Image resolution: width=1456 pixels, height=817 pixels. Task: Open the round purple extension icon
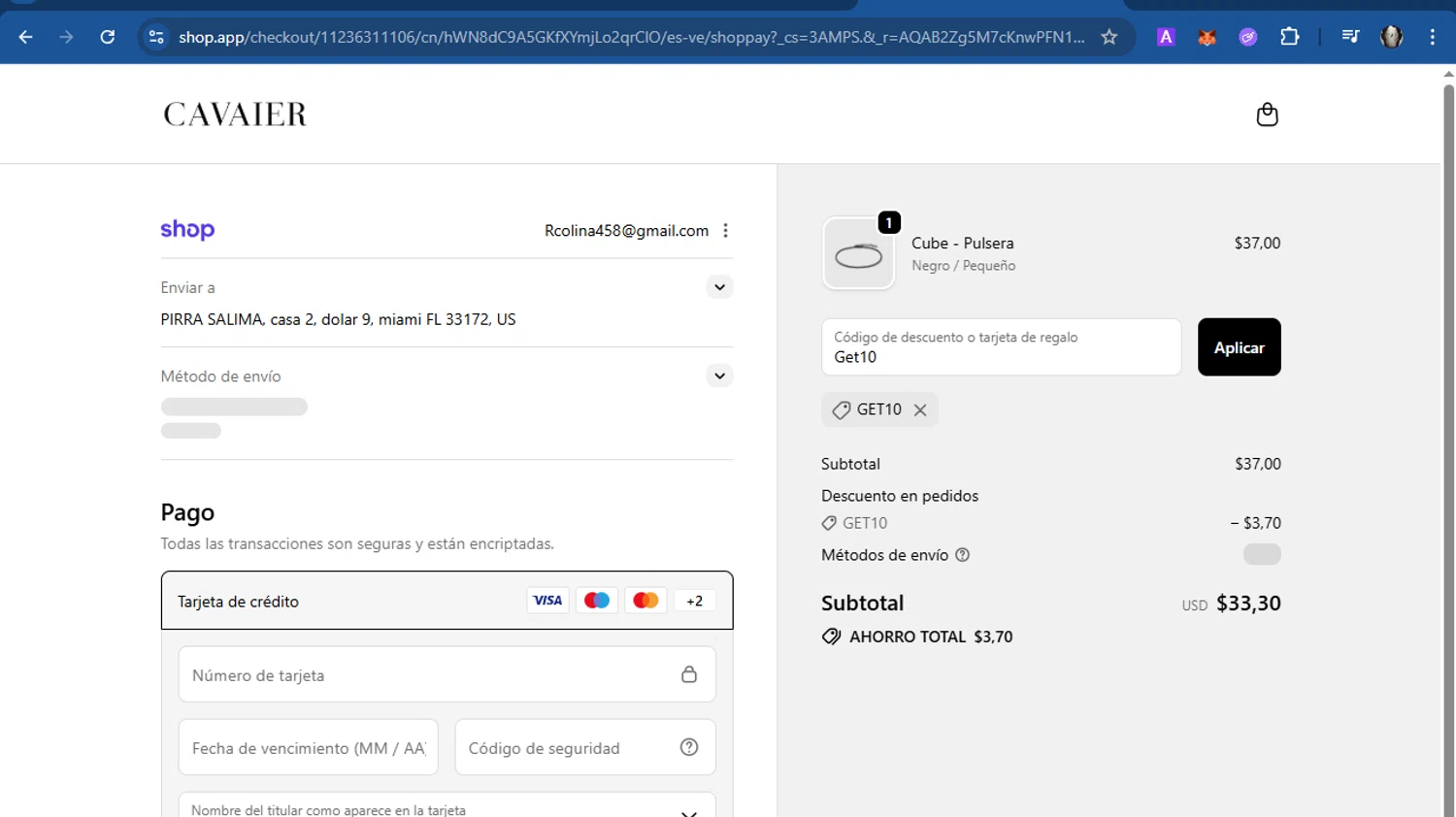1248,37
